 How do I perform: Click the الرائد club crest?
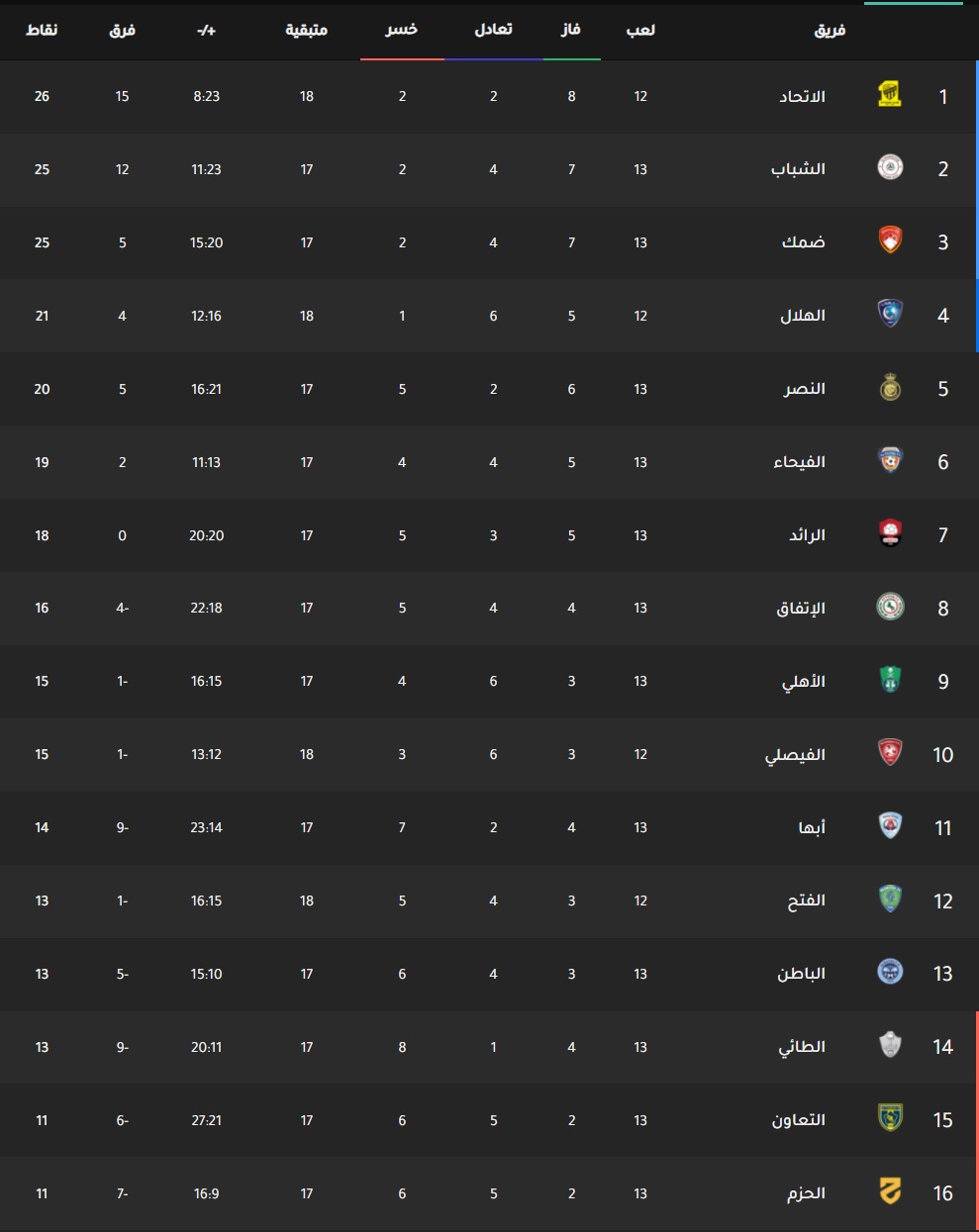(890, 534)
